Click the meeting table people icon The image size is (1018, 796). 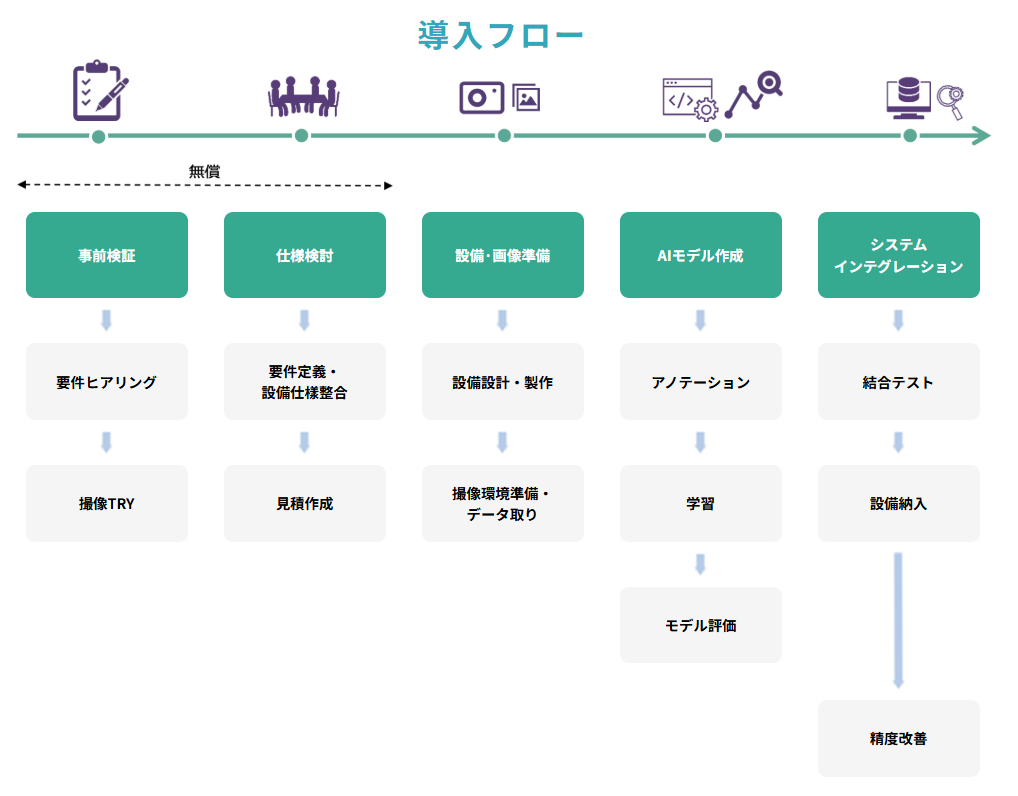(x=303, y=96)
